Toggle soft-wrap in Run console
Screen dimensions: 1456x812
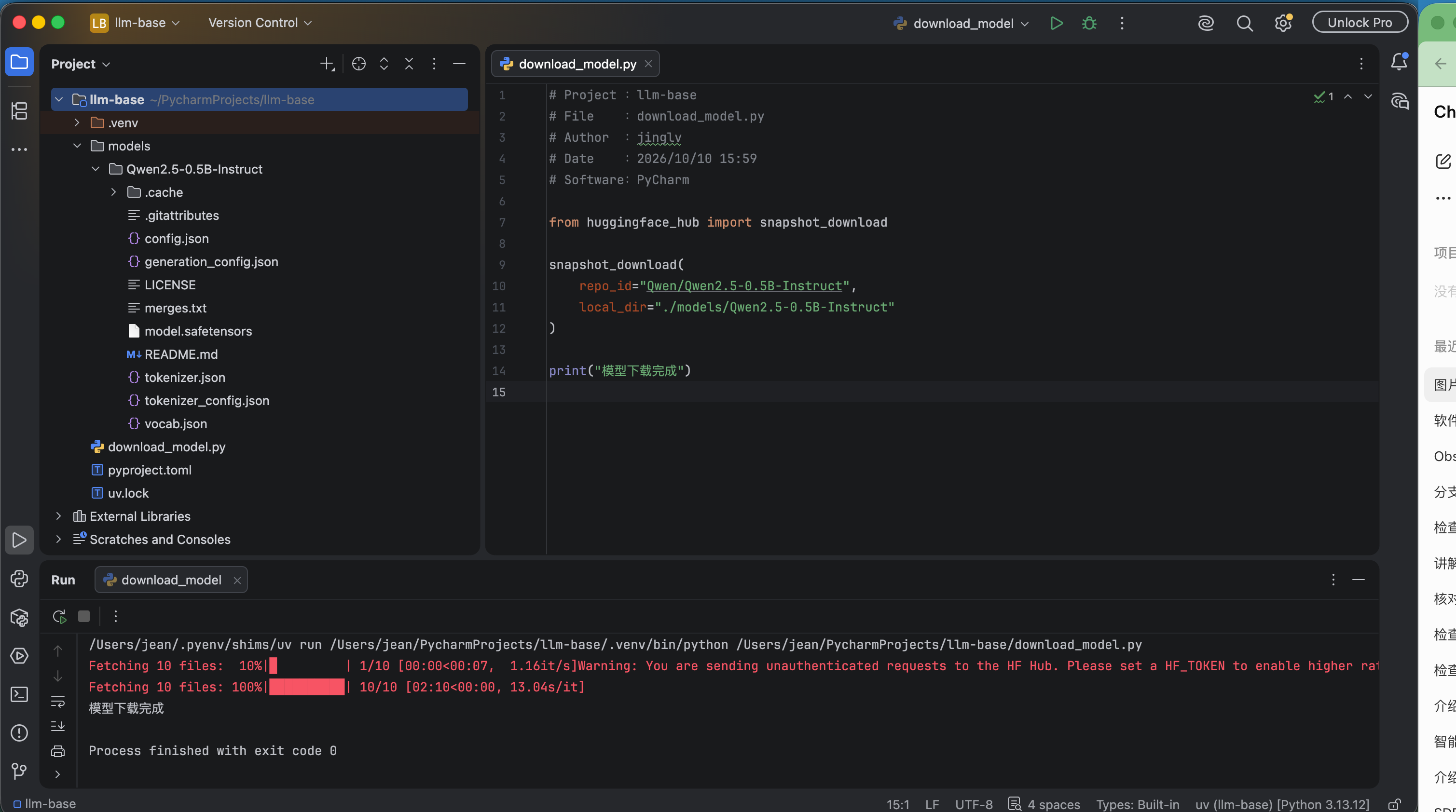pos(58,702)
